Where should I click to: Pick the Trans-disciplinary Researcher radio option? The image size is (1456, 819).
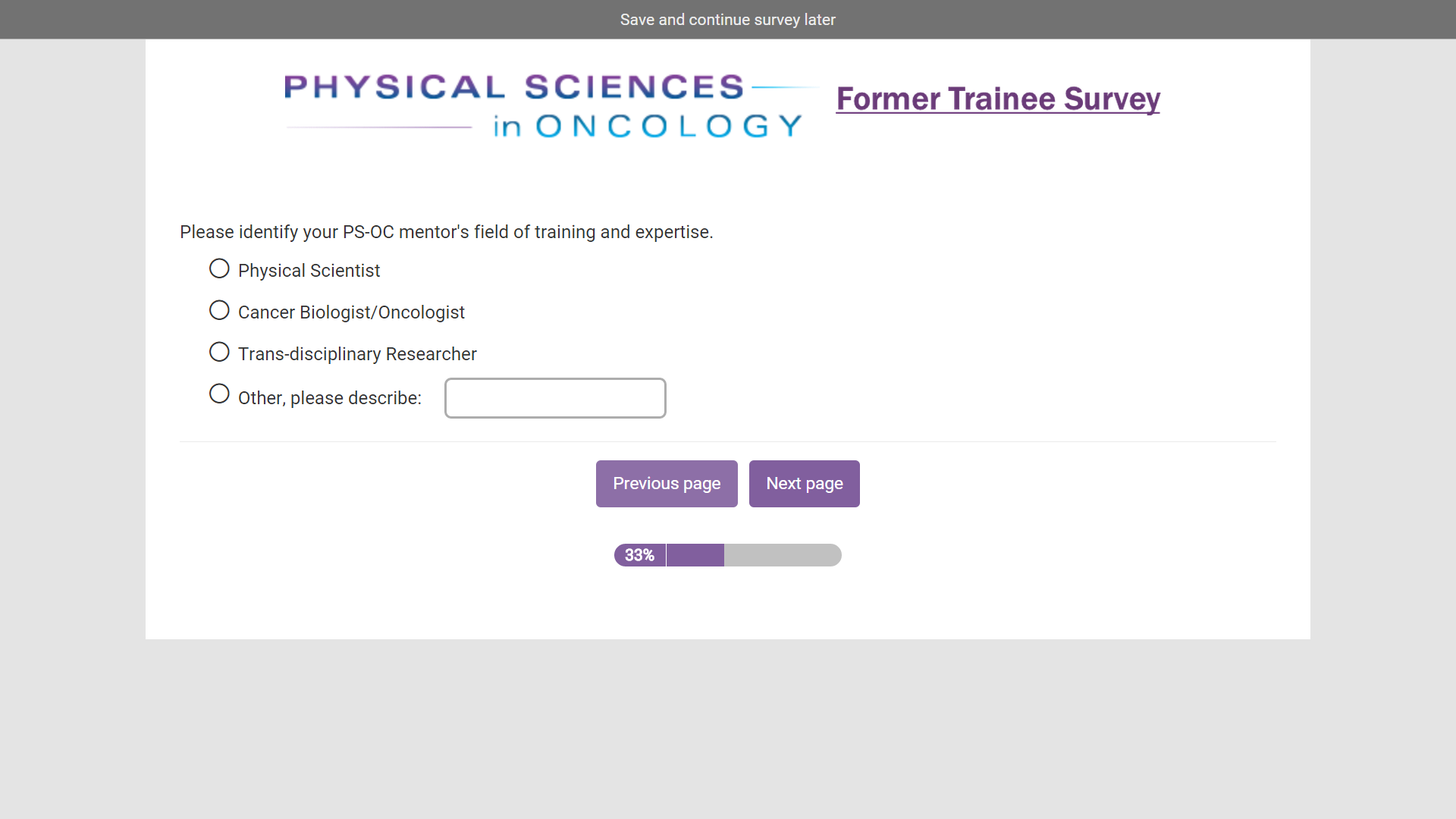pos(219,352)
